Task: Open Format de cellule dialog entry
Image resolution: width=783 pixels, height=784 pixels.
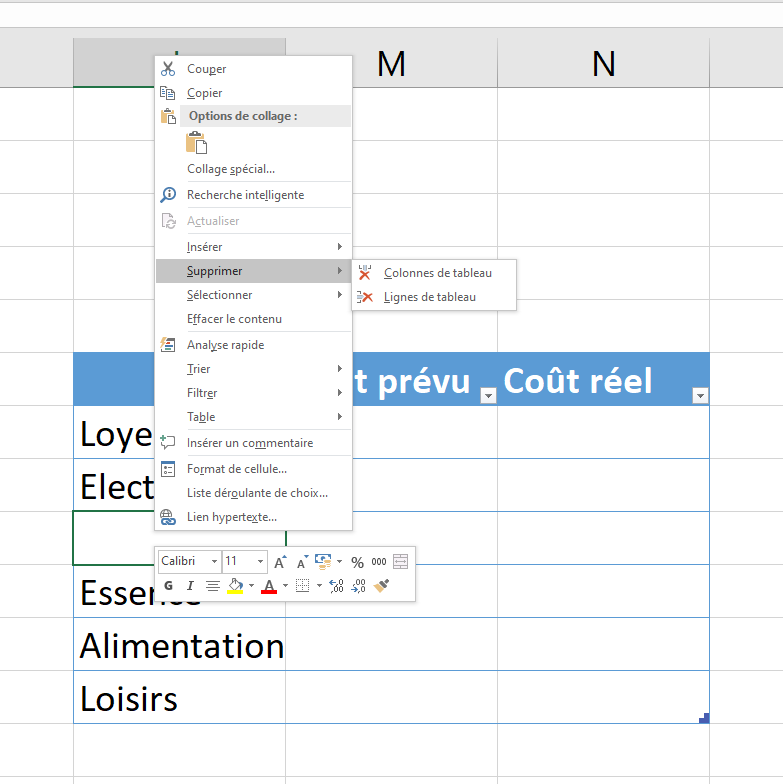Action: point(254,468)
